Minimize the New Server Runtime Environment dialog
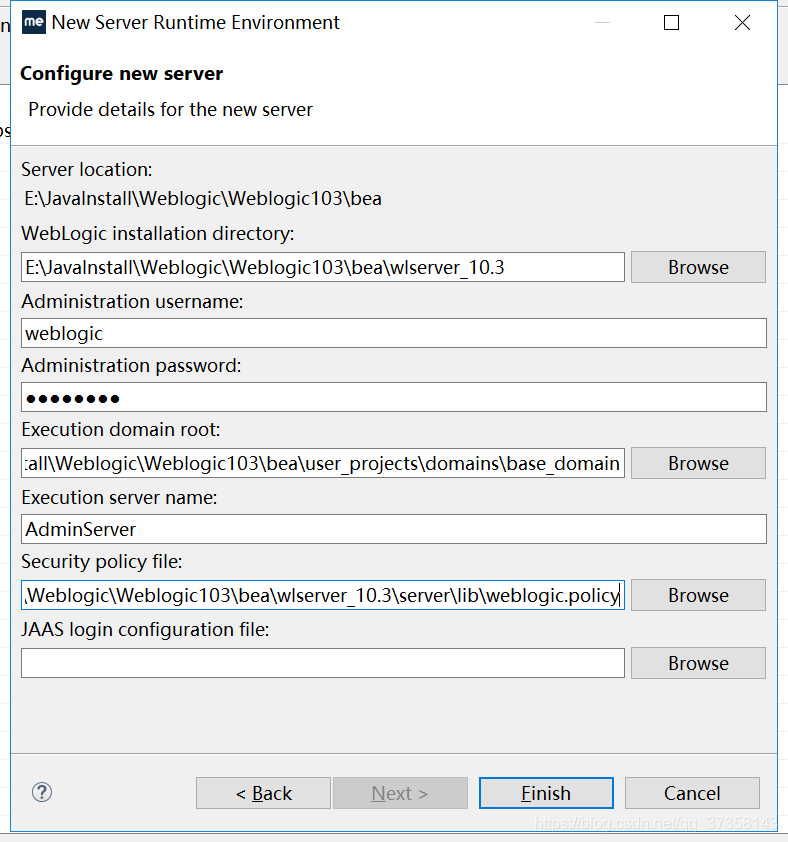 601,22
